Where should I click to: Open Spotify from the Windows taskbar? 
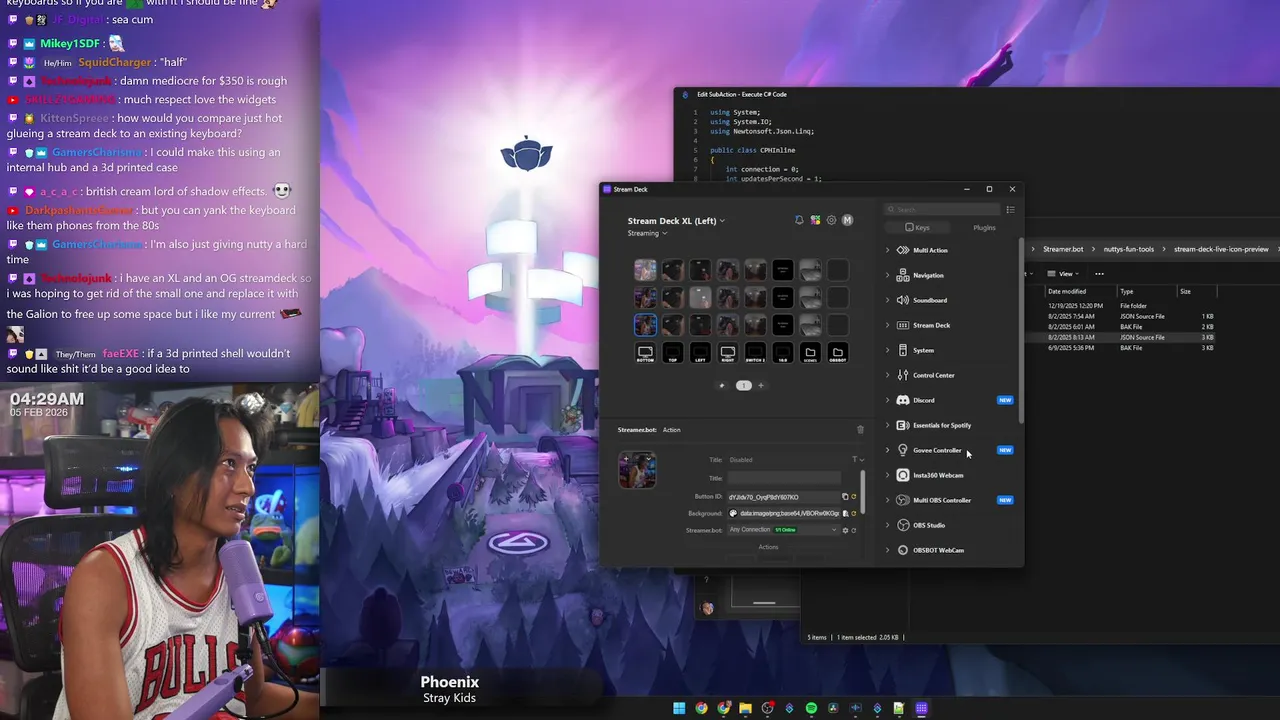click(811, 708)
